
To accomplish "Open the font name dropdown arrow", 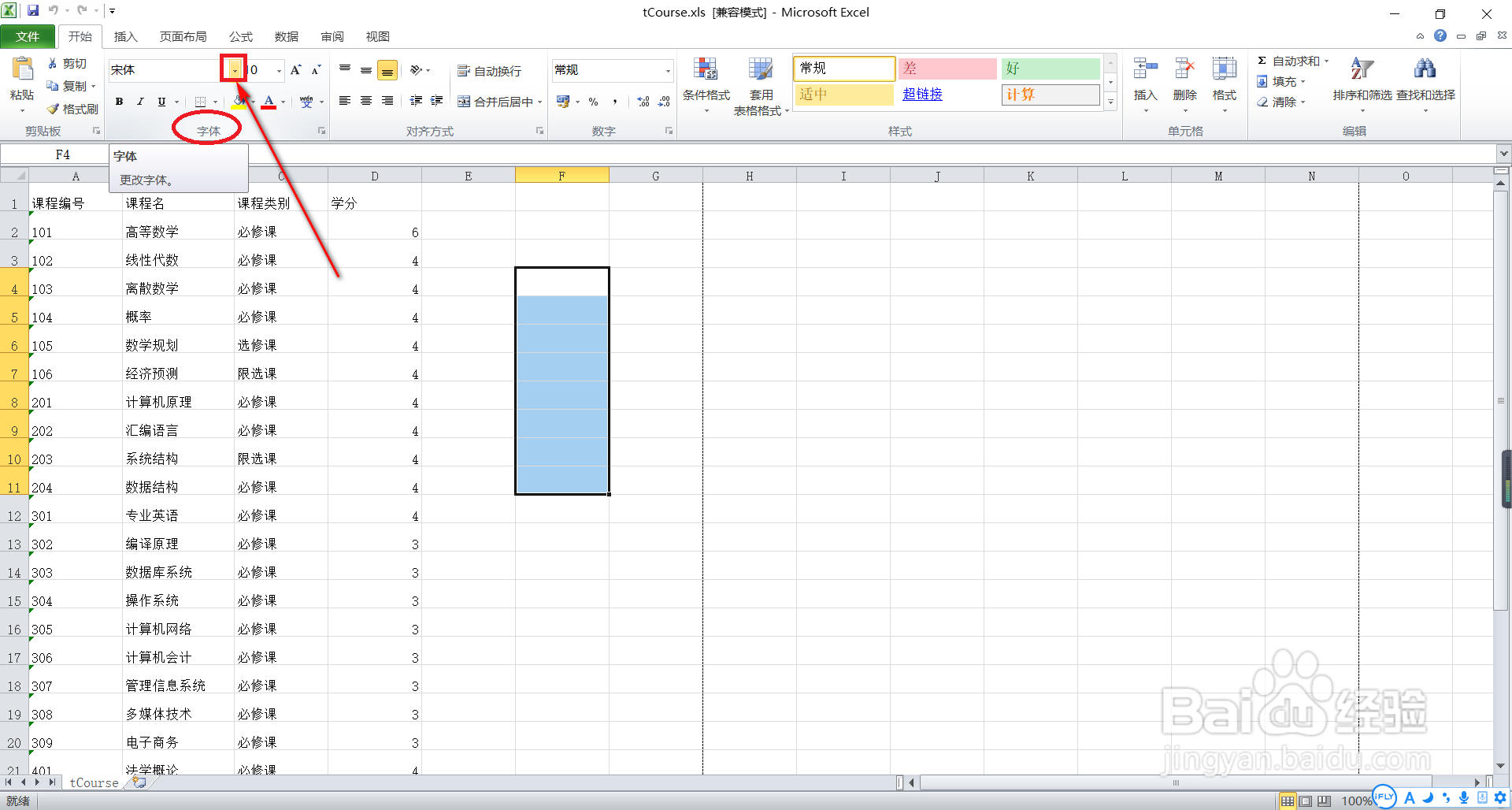I will [x=235, y=70].
